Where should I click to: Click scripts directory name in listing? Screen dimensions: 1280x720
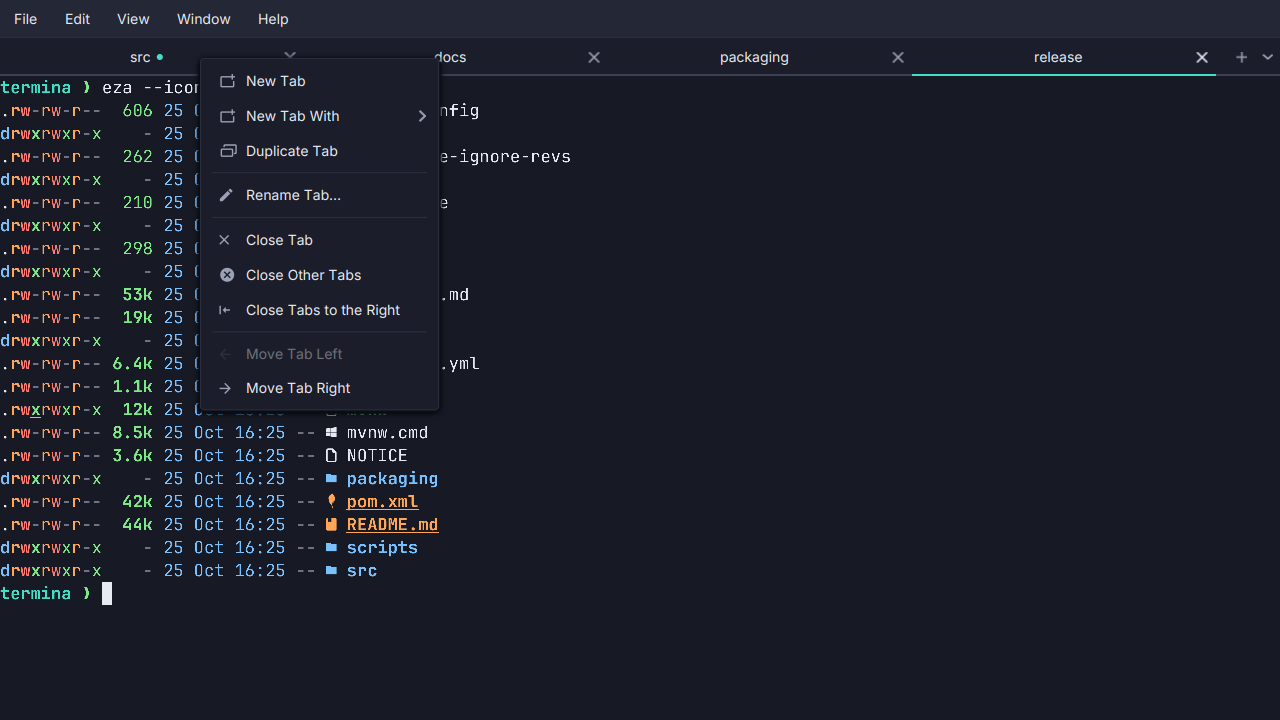(x=382, y=548)
